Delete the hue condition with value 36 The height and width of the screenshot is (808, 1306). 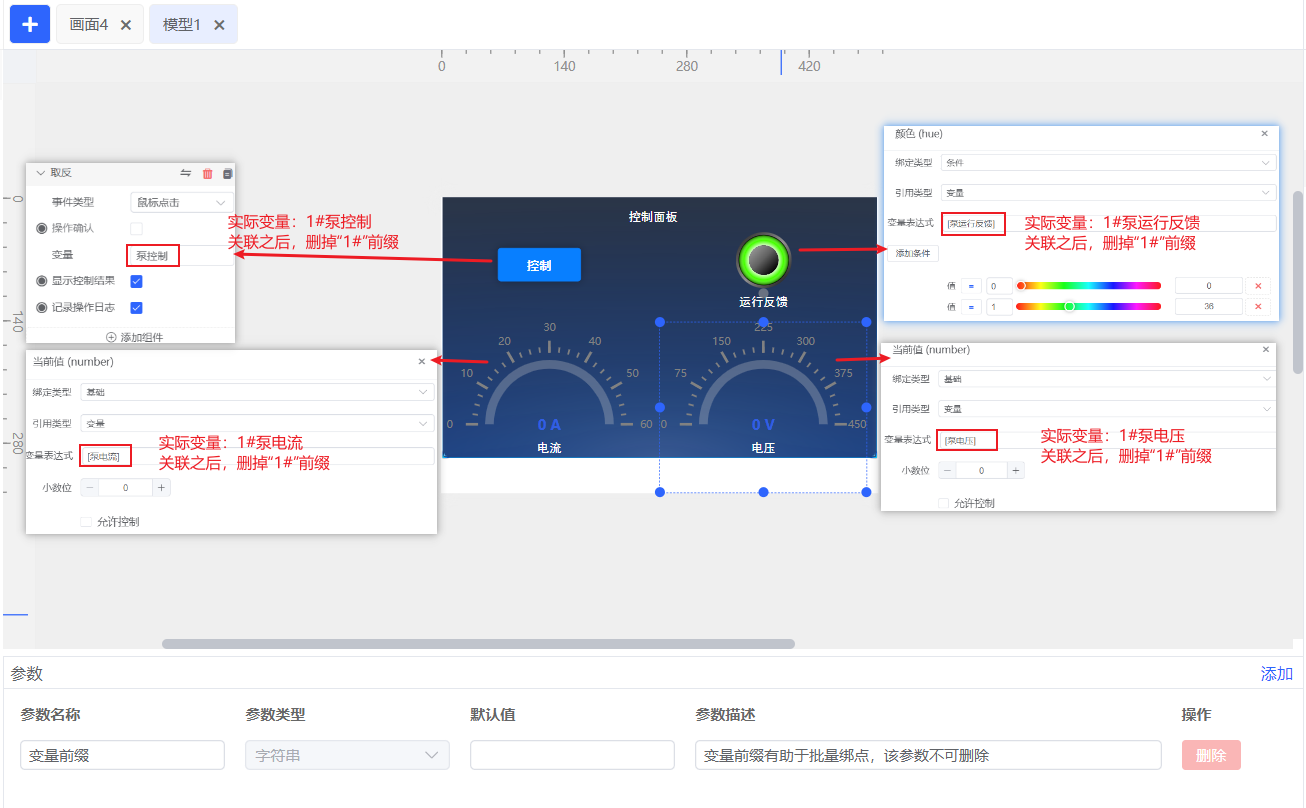(1258, 306)
